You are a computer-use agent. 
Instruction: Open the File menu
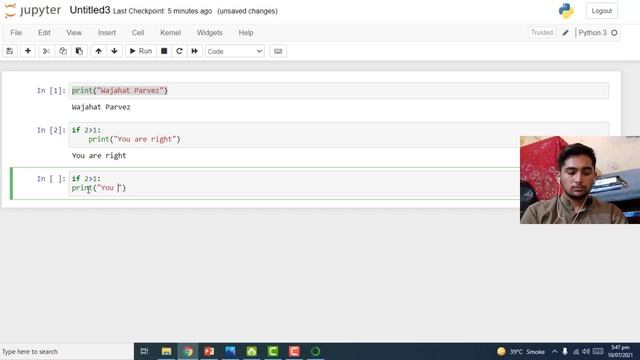[16, 33]
